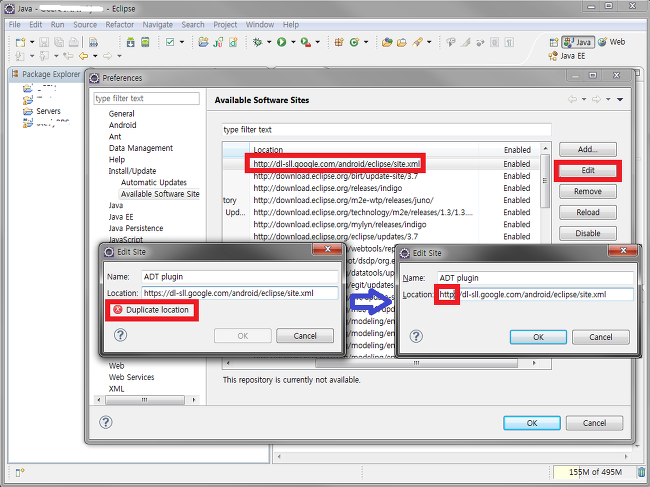This screenshot has height=487, width=650.
Task: Click the Open Type icon
Action: point(387,42)
